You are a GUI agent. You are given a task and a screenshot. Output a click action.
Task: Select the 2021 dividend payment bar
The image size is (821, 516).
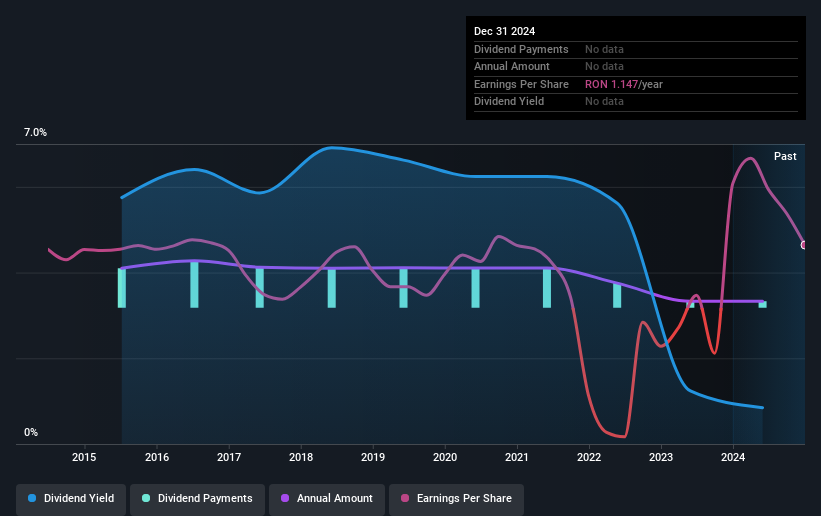[x=547, y=289]
